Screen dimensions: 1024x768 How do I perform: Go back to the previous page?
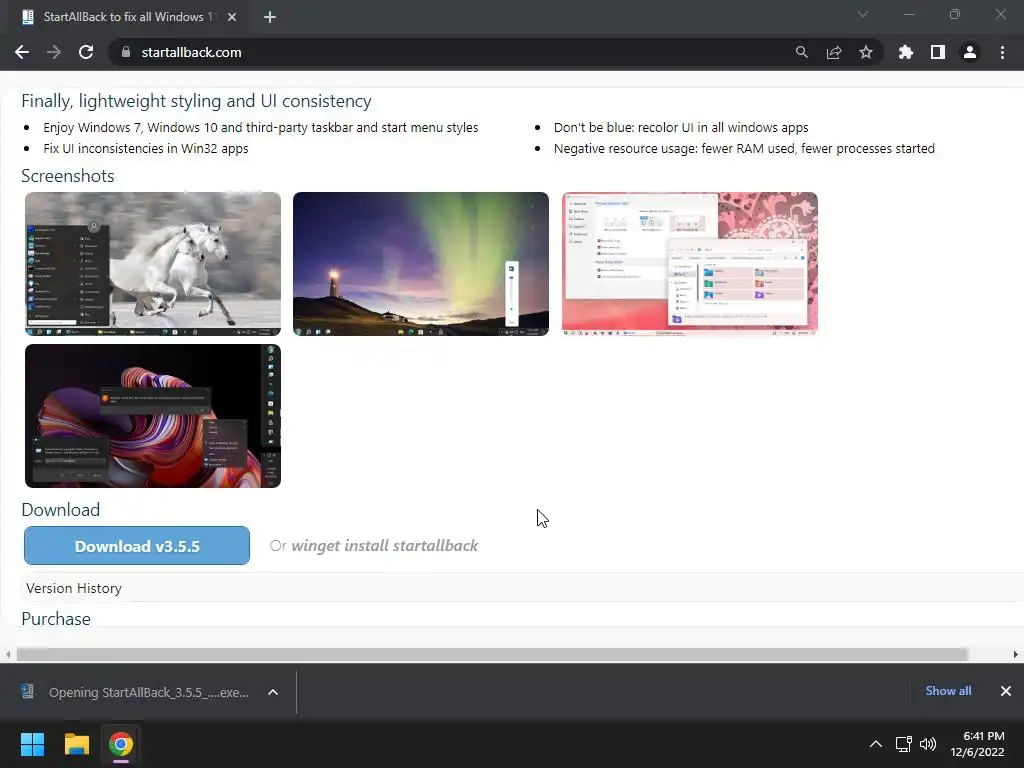(x=22, y=52)
